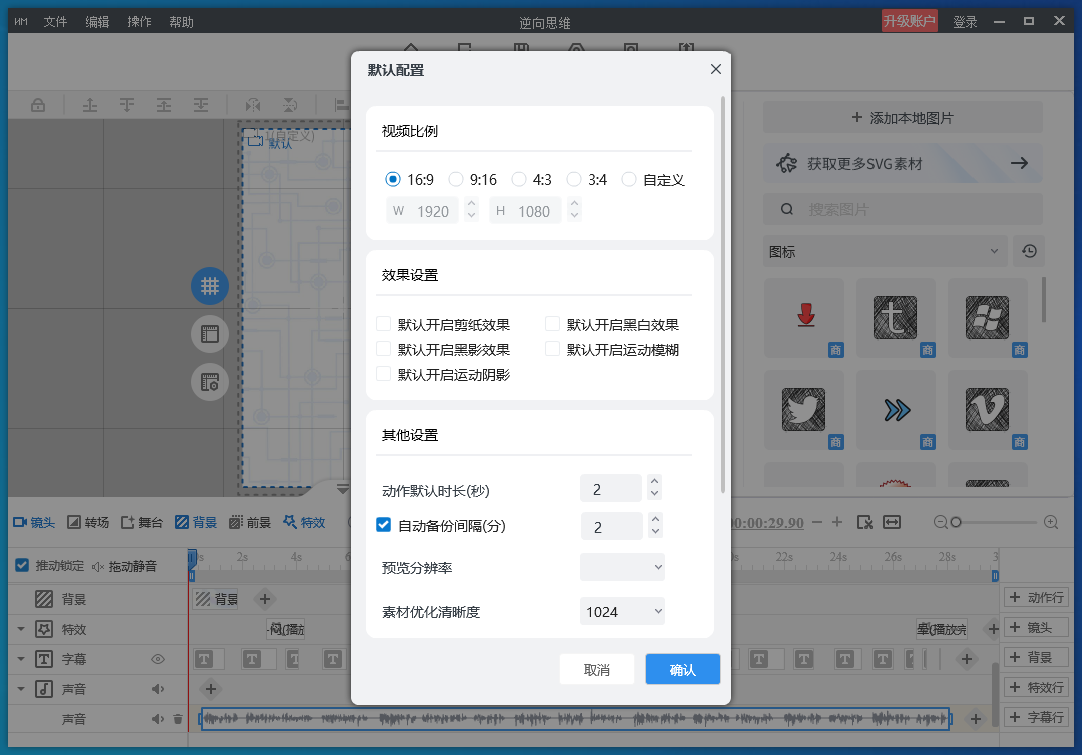The height and width of the screenshot is (755, 1082).
Task: Zoom in the timeline with the magnifier icon
Action: point(1050,521)
